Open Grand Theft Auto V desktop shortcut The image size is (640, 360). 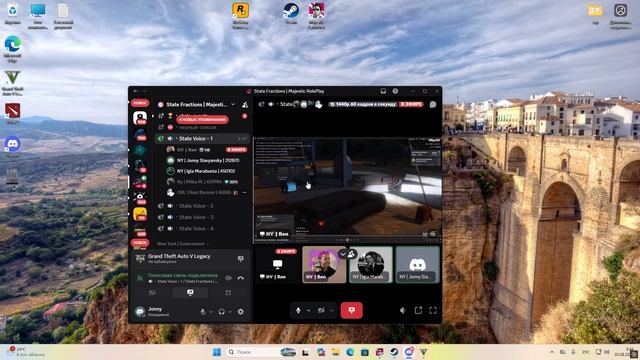13,82
